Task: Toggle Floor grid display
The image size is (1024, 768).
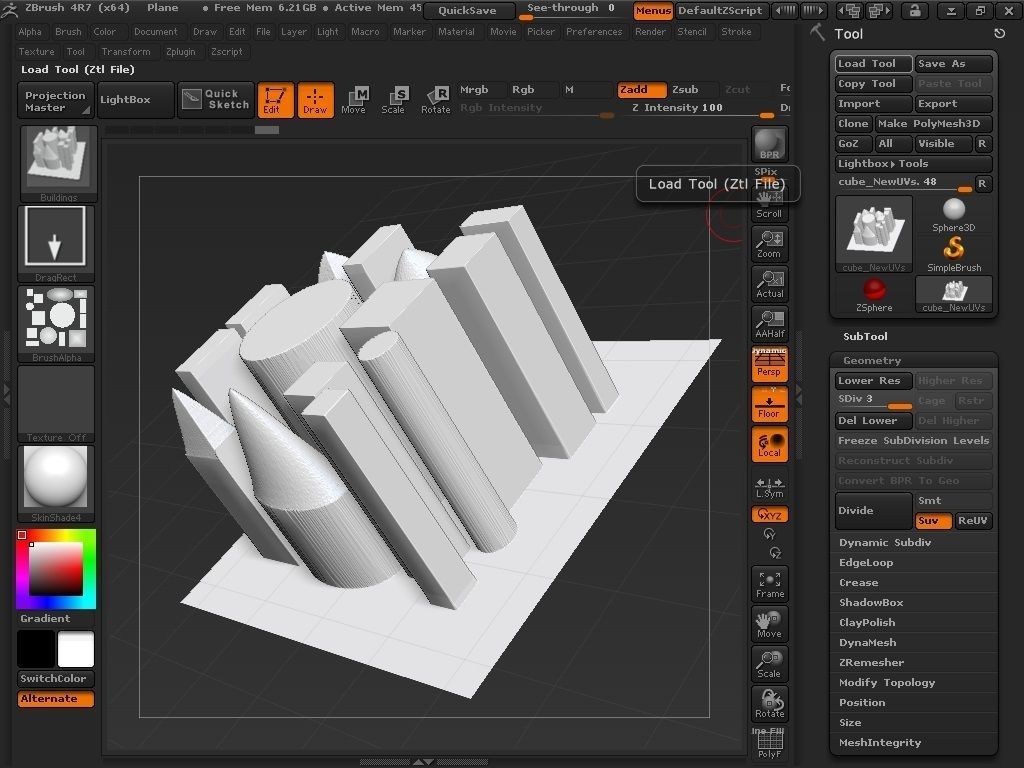Action: pos(769,404)
